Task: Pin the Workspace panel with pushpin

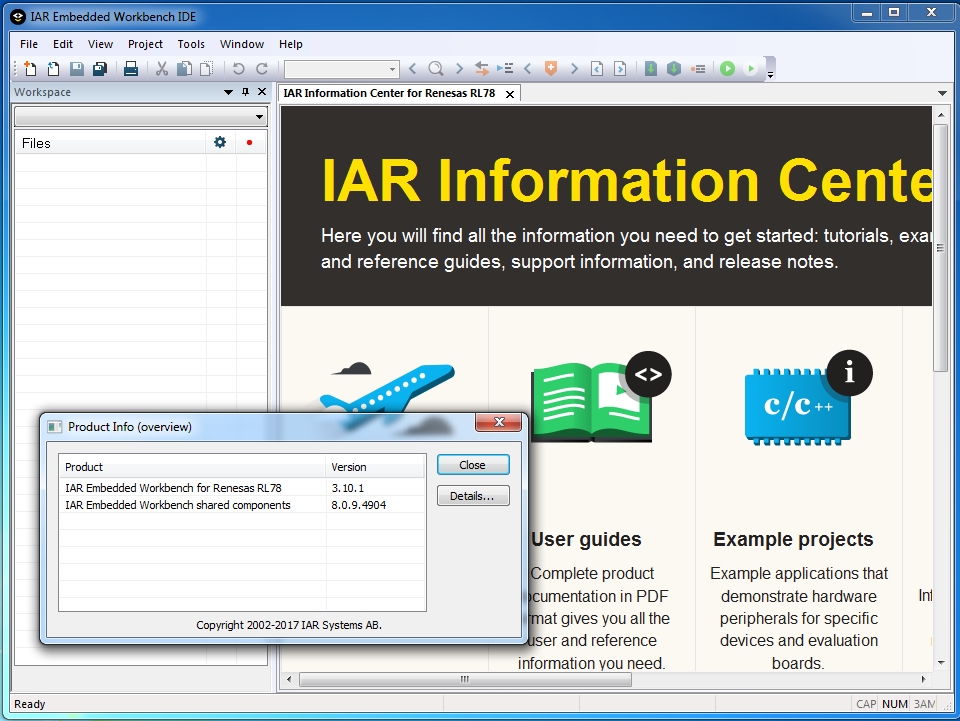Action: (x=246, y=92)
